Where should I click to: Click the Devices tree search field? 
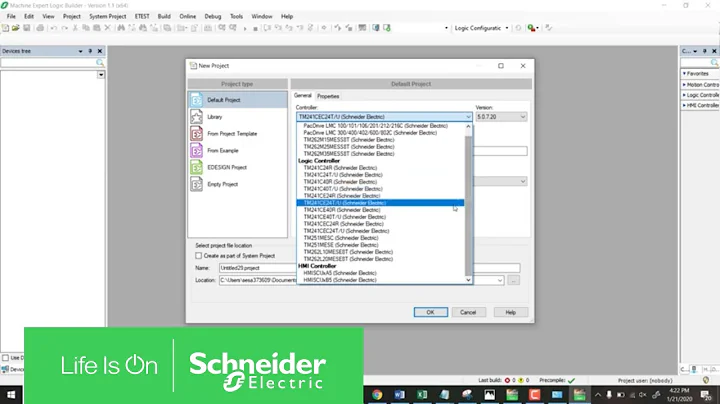click(48, 63)
